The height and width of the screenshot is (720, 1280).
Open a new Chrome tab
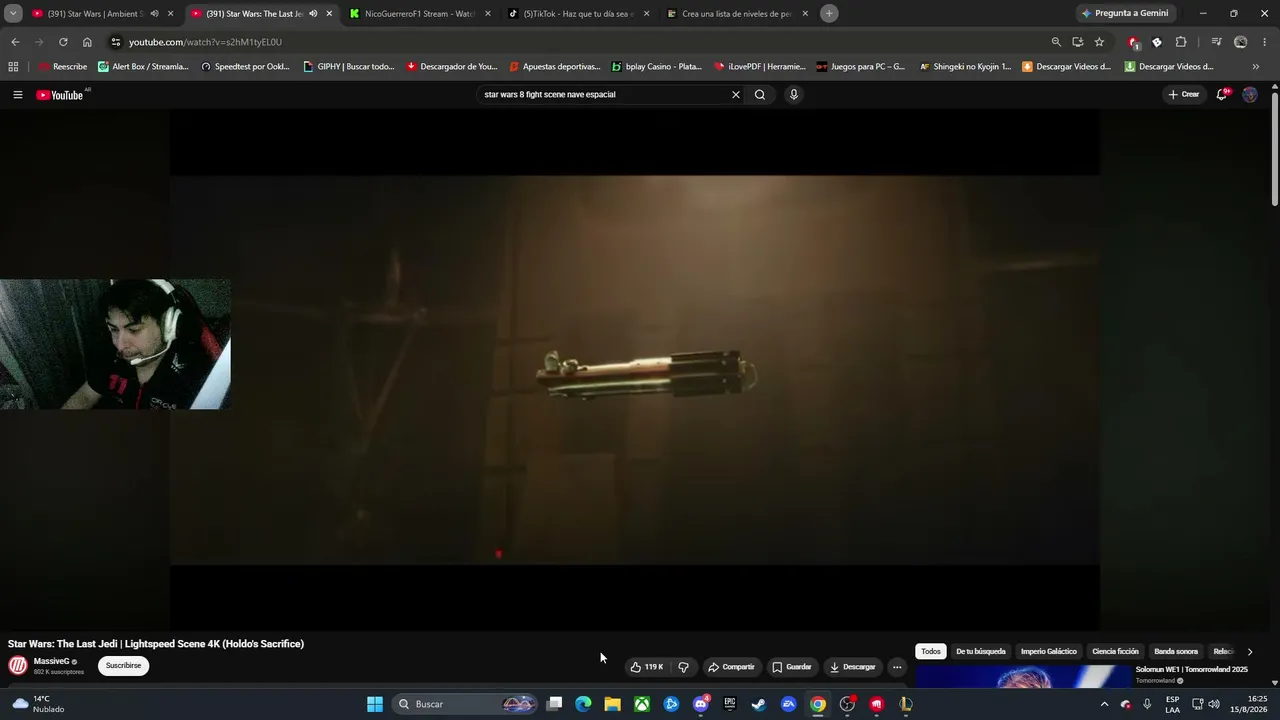829,14
